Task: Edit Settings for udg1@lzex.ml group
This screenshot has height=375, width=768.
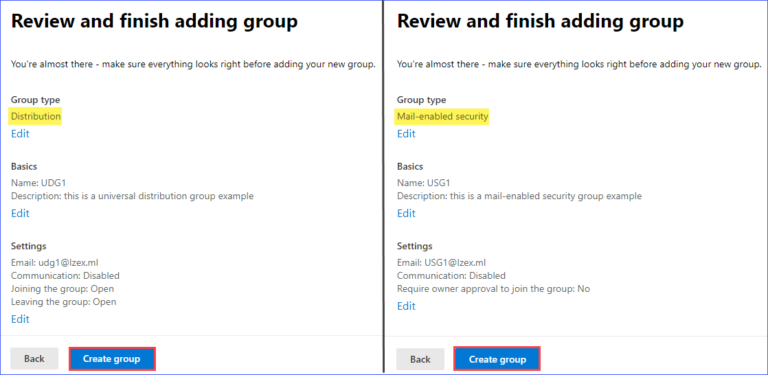Action: [x=20, y=319]
